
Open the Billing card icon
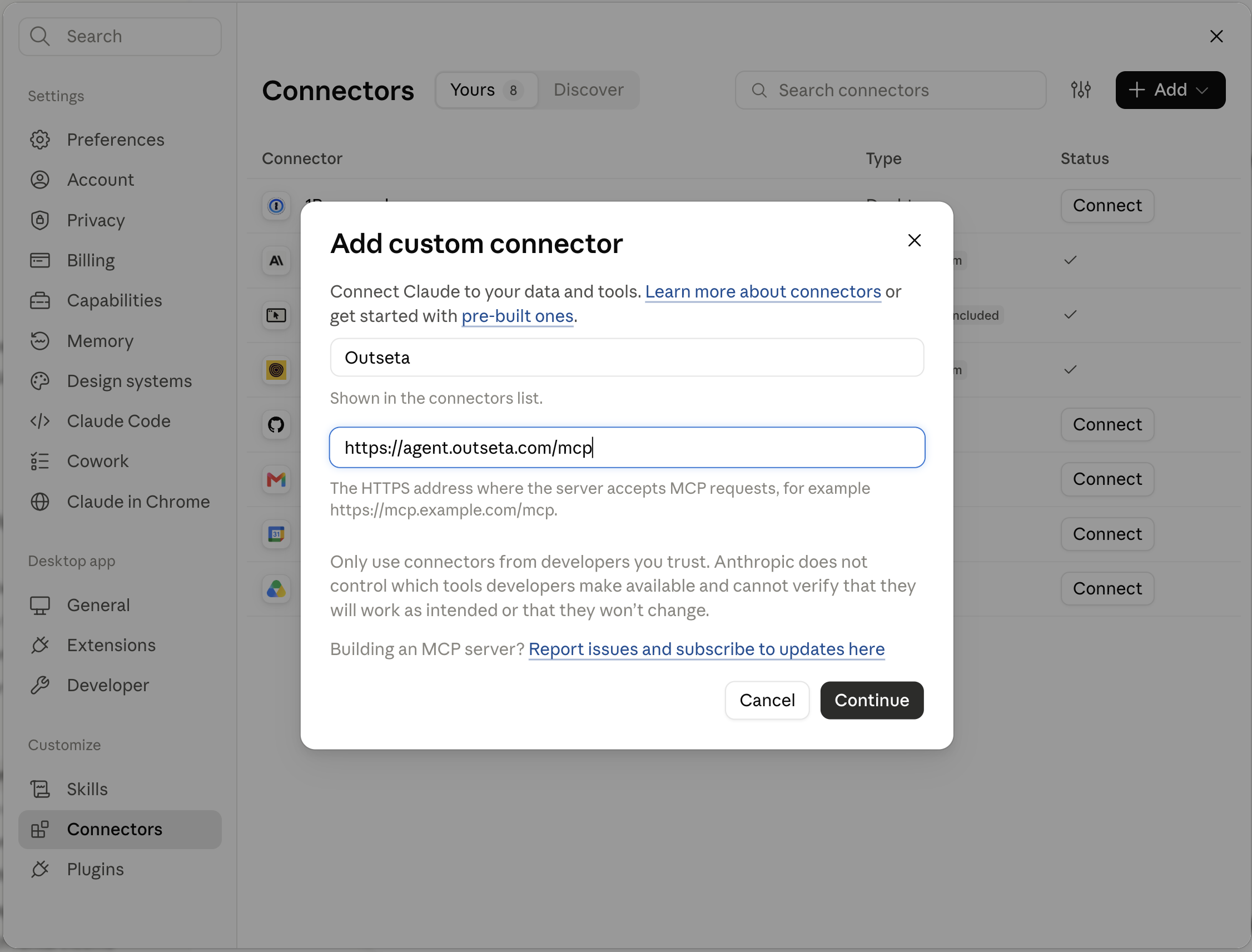coord(39,260)
